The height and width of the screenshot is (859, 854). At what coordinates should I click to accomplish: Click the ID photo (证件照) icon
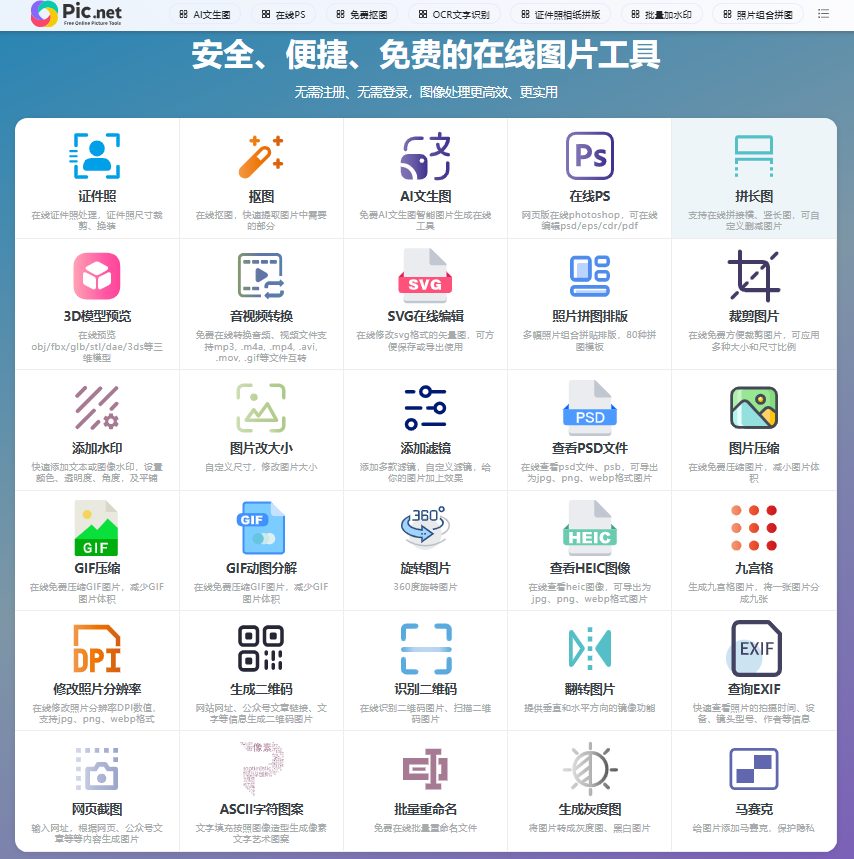click(x=97, y=156)
